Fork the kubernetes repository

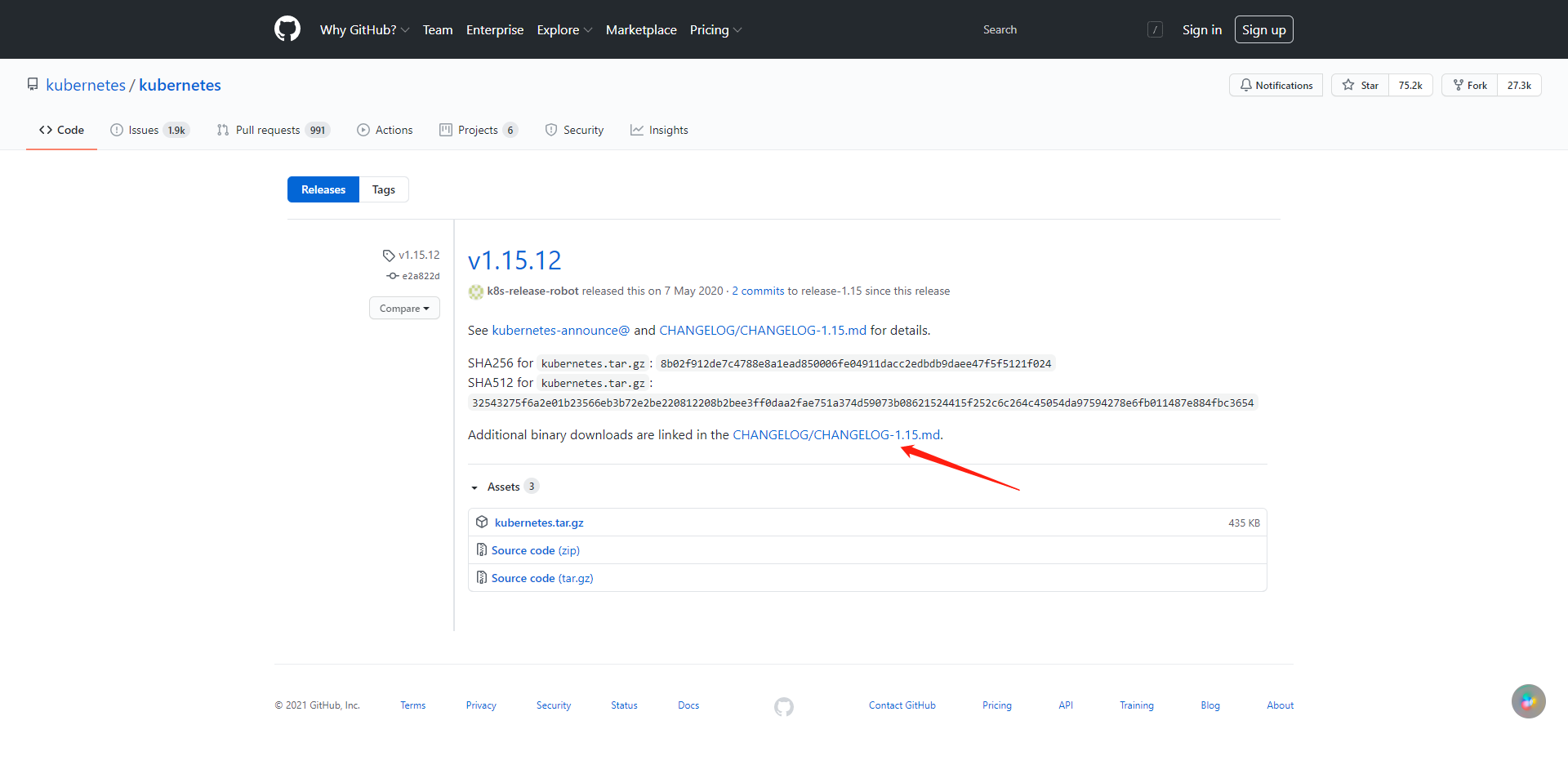click(1470, 85)
